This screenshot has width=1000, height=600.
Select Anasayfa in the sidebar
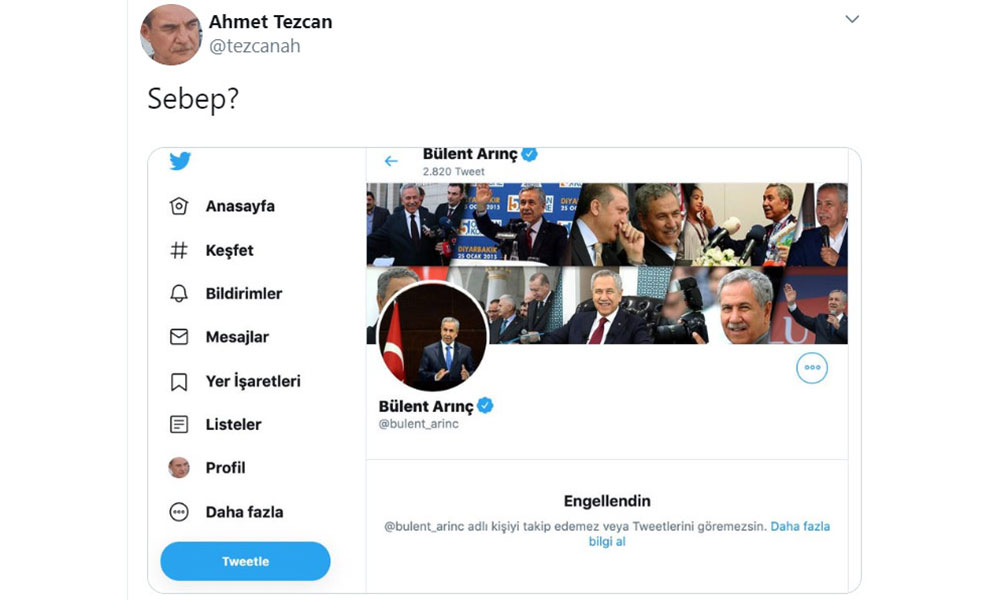coord(240,206)
